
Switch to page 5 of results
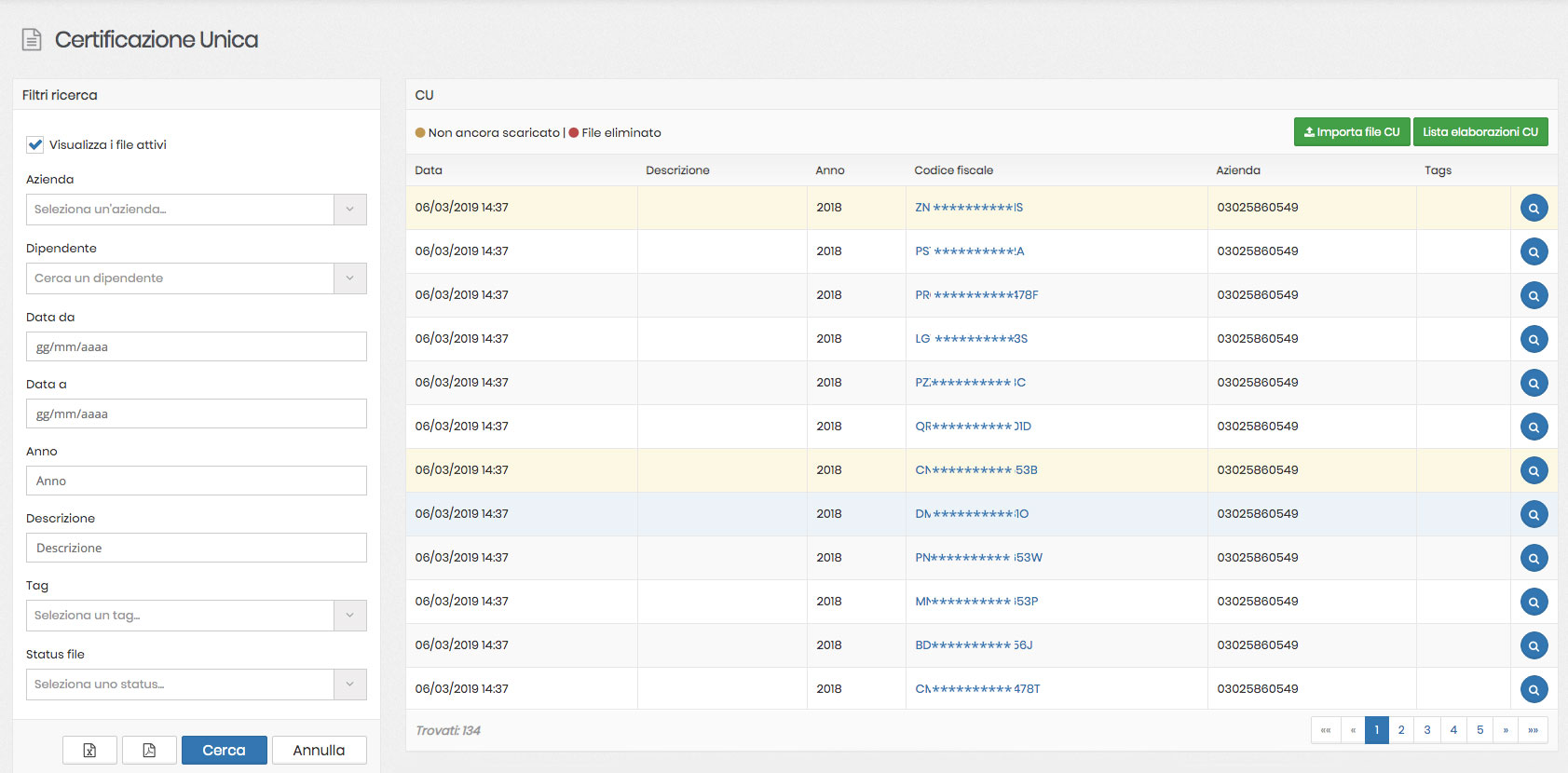click(1479, 730)
